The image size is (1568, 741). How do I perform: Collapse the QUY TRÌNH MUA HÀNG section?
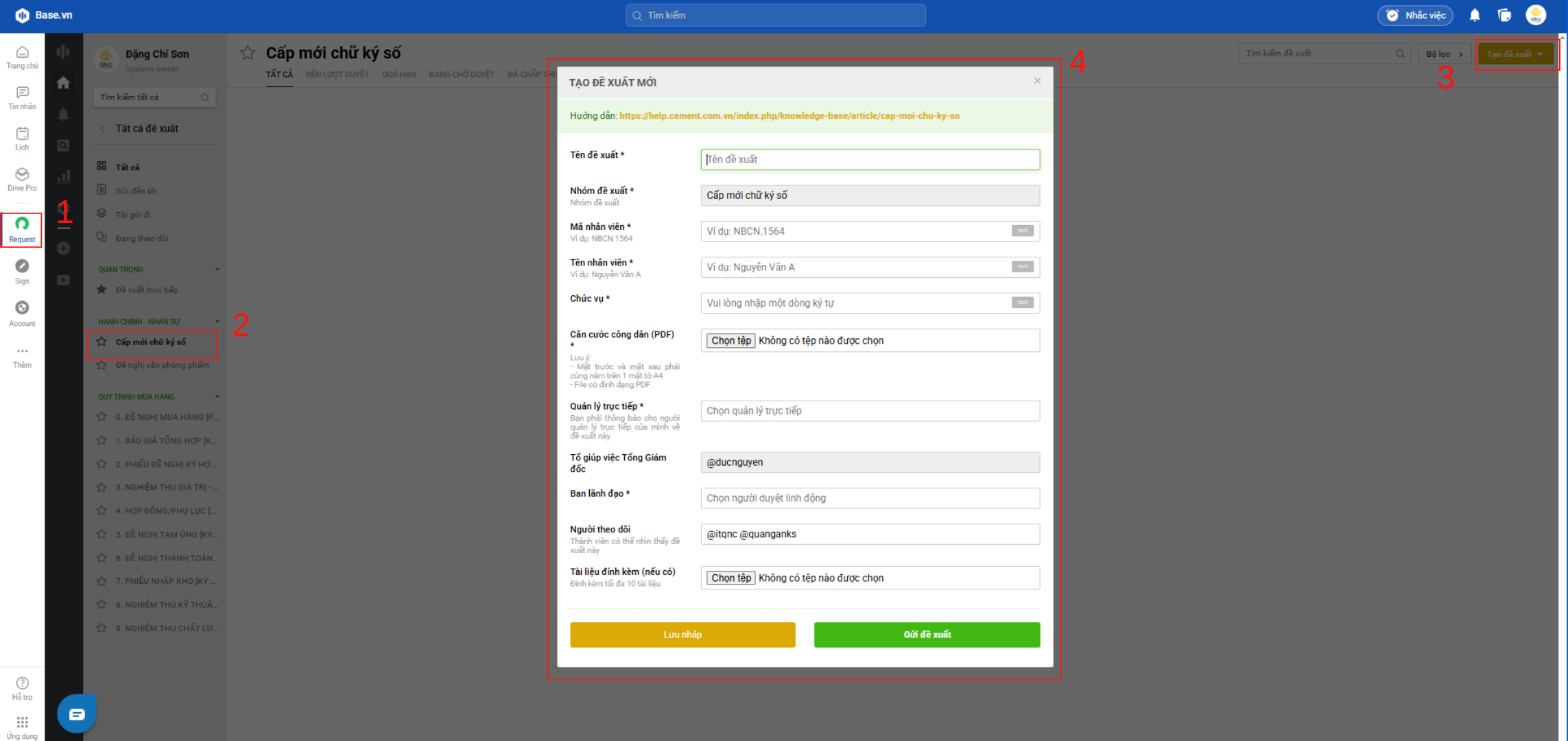pyautogui.click(x=217, y=397)
